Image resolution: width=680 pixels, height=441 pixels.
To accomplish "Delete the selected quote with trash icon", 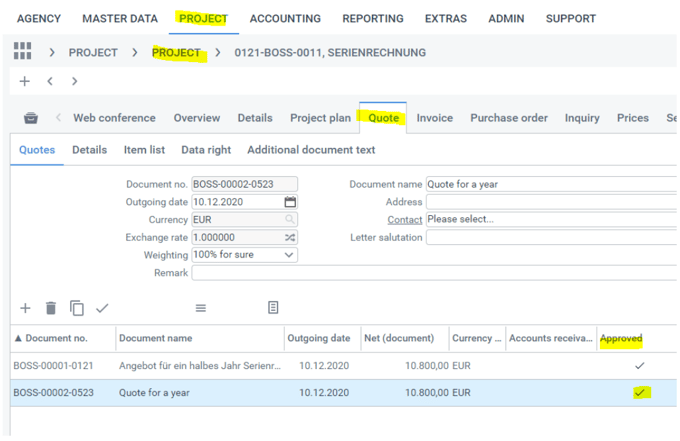I will point(51,308).
